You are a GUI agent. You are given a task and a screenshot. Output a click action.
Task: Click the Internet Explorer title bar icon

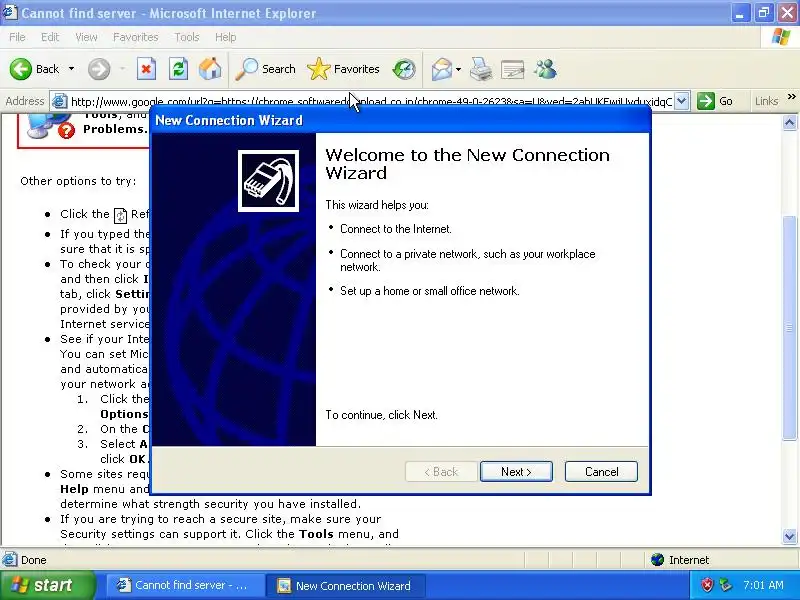[x=10, y=13]
